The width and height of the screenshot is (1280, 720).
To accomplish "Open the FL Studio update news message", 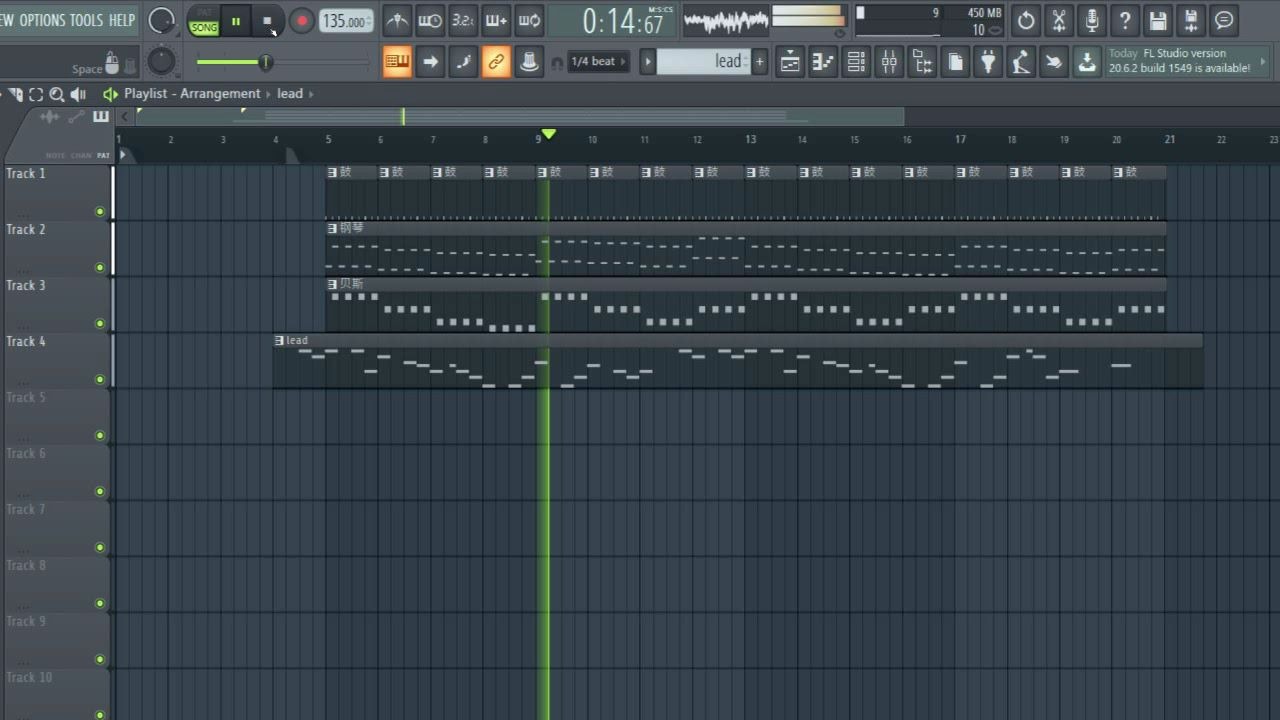I will pyautogui.click(x=1180, y=61).
